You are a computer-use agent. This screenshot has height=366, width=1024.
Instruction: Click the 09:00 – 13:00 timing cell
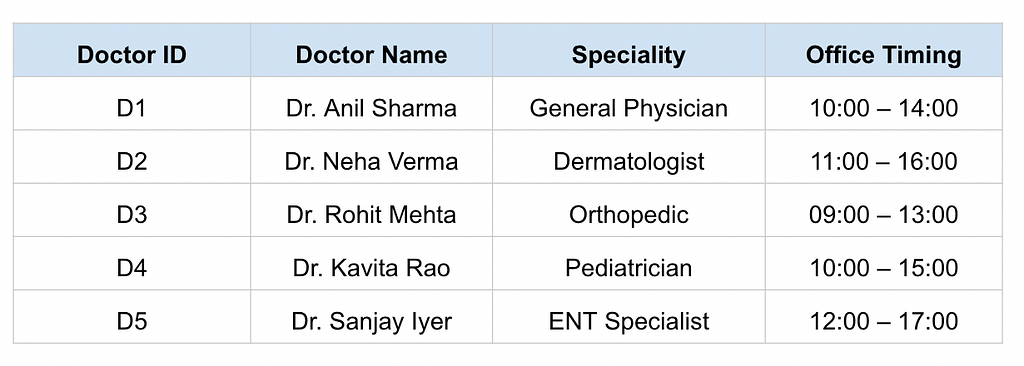click(884, 210)
